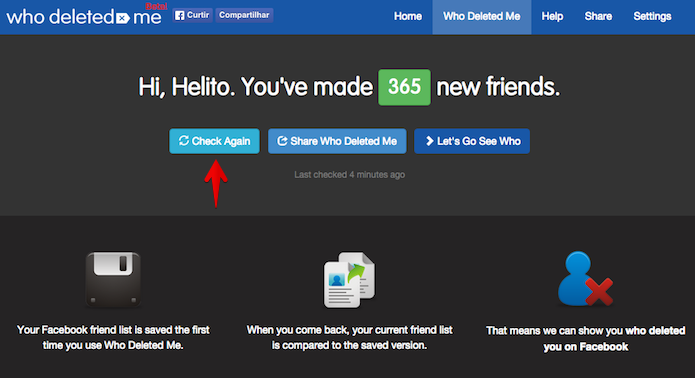
Task: Click the Share Who Deleted Me button
Action: click(337, 141)
